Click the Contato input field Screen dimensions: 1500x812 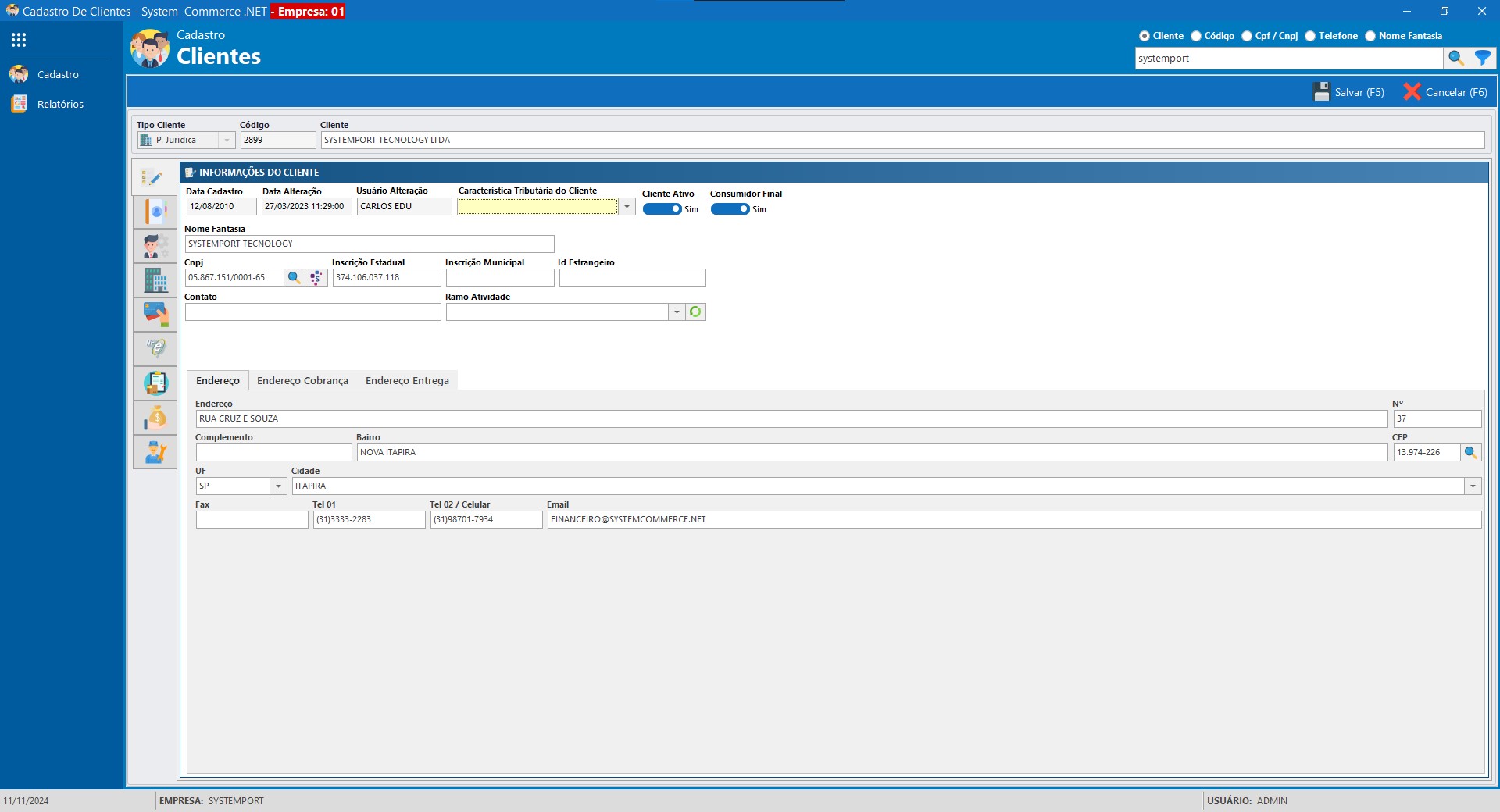point(312,312)
